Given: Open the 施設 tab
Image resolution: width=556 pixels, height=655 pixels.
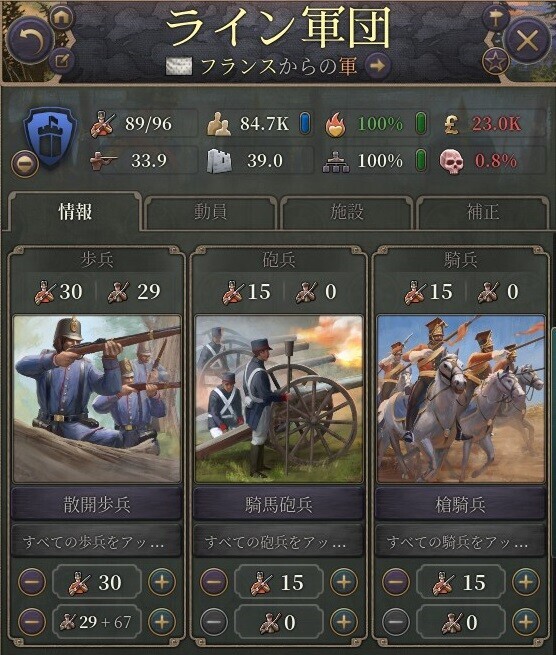Looking at the screenshot, I should [347, 212].
